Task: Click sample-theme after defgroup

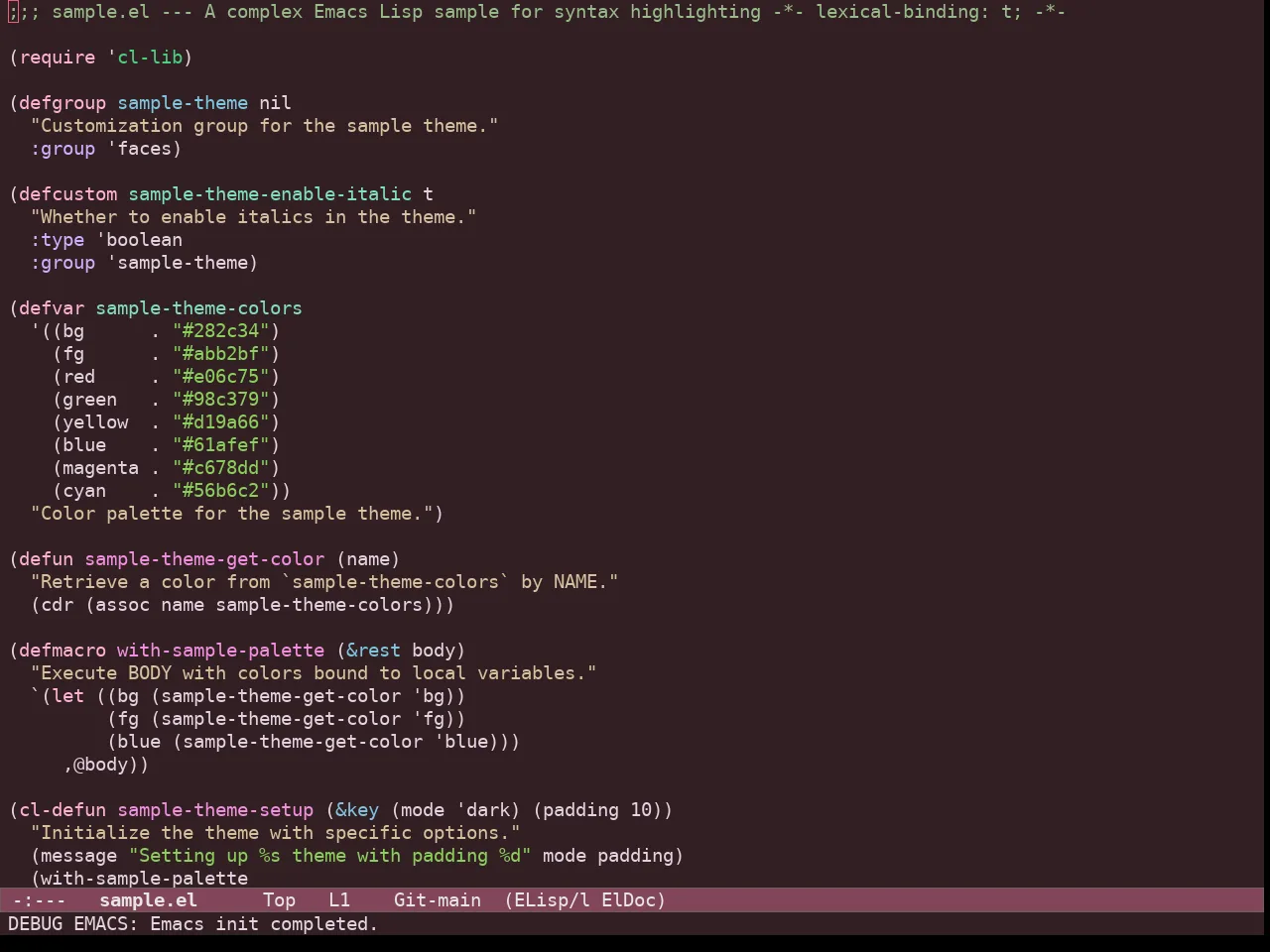Action: tap(183, 103)
